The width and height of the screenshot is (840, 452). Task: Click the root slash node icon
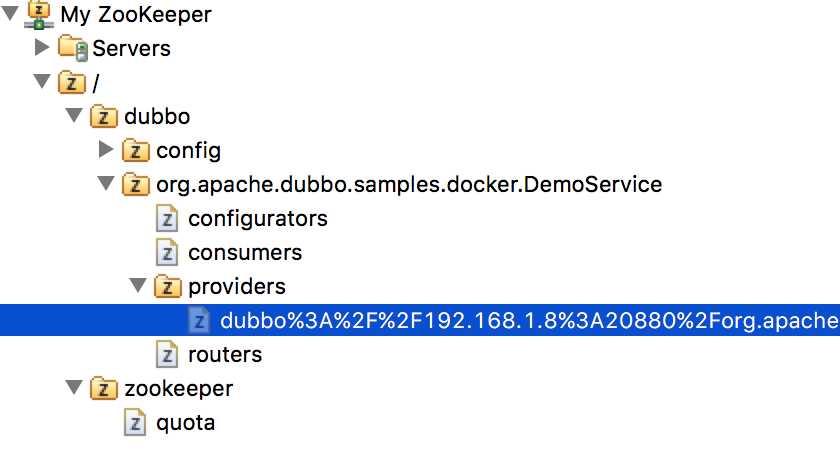point(72,82)
